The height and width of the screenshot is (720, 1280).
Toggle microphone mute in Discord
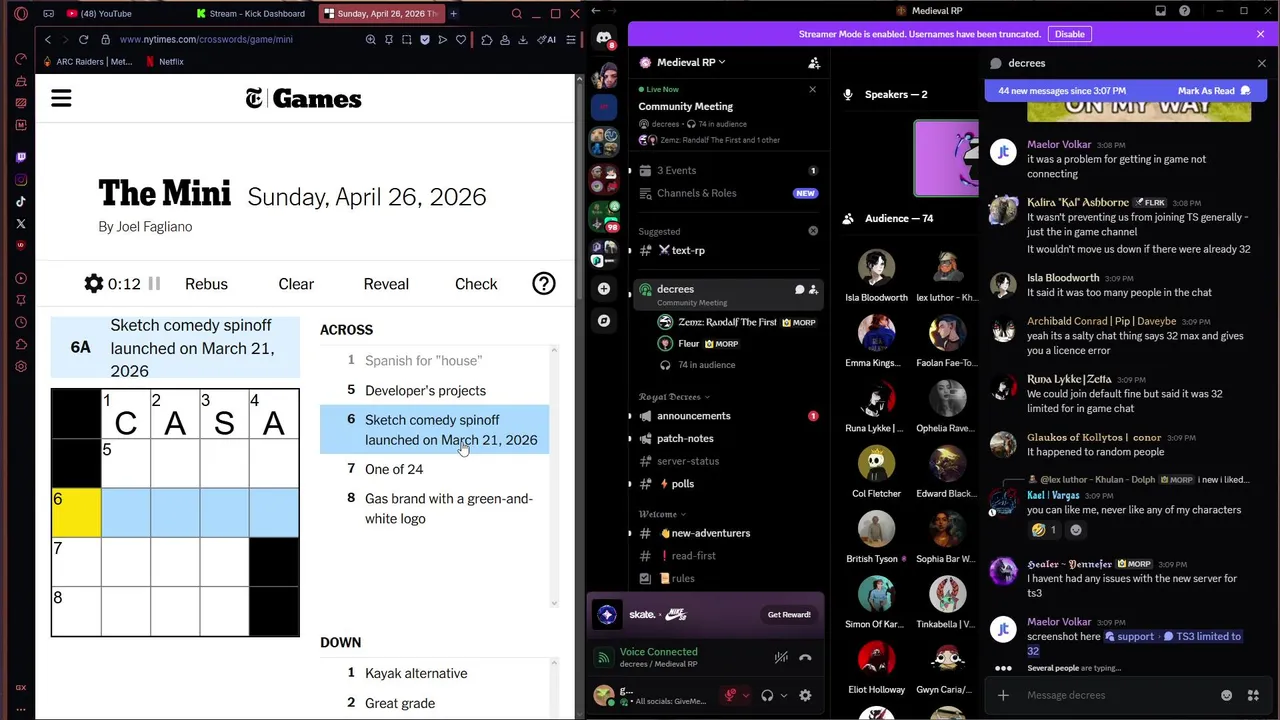(730, 695)
